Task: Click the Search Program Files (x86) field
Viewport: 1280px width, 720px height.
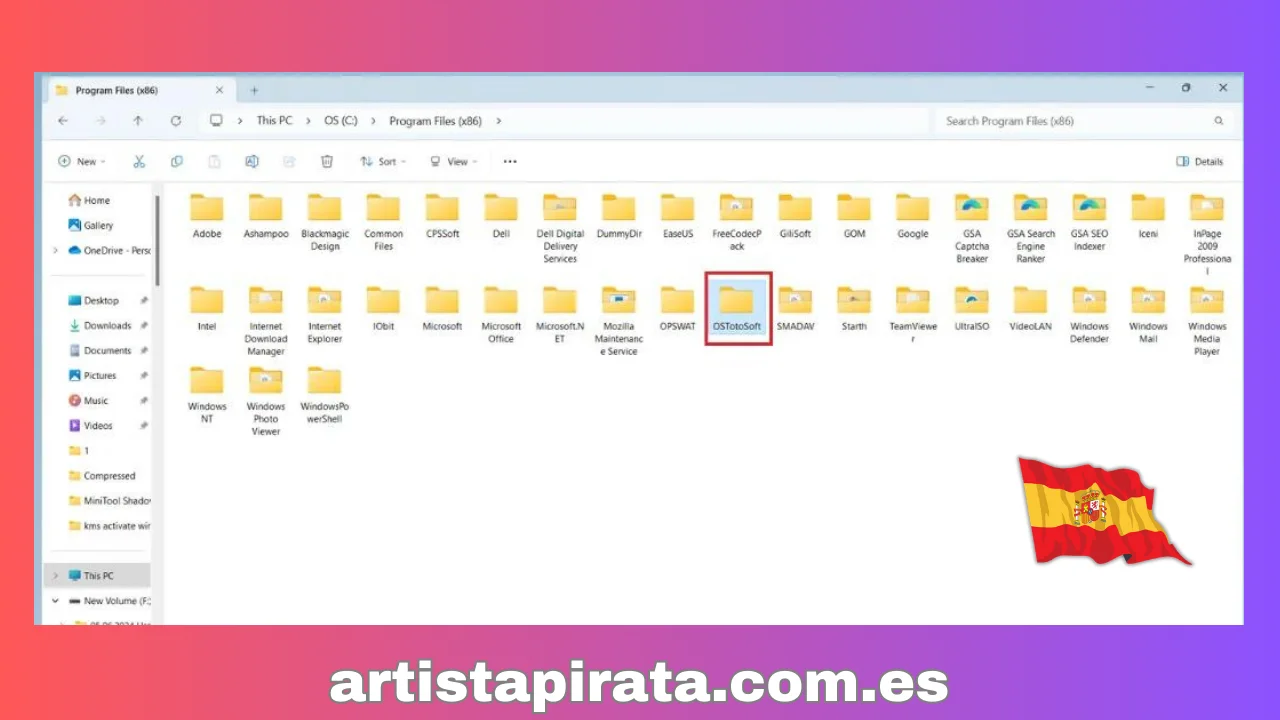Action: [1084, 121]
